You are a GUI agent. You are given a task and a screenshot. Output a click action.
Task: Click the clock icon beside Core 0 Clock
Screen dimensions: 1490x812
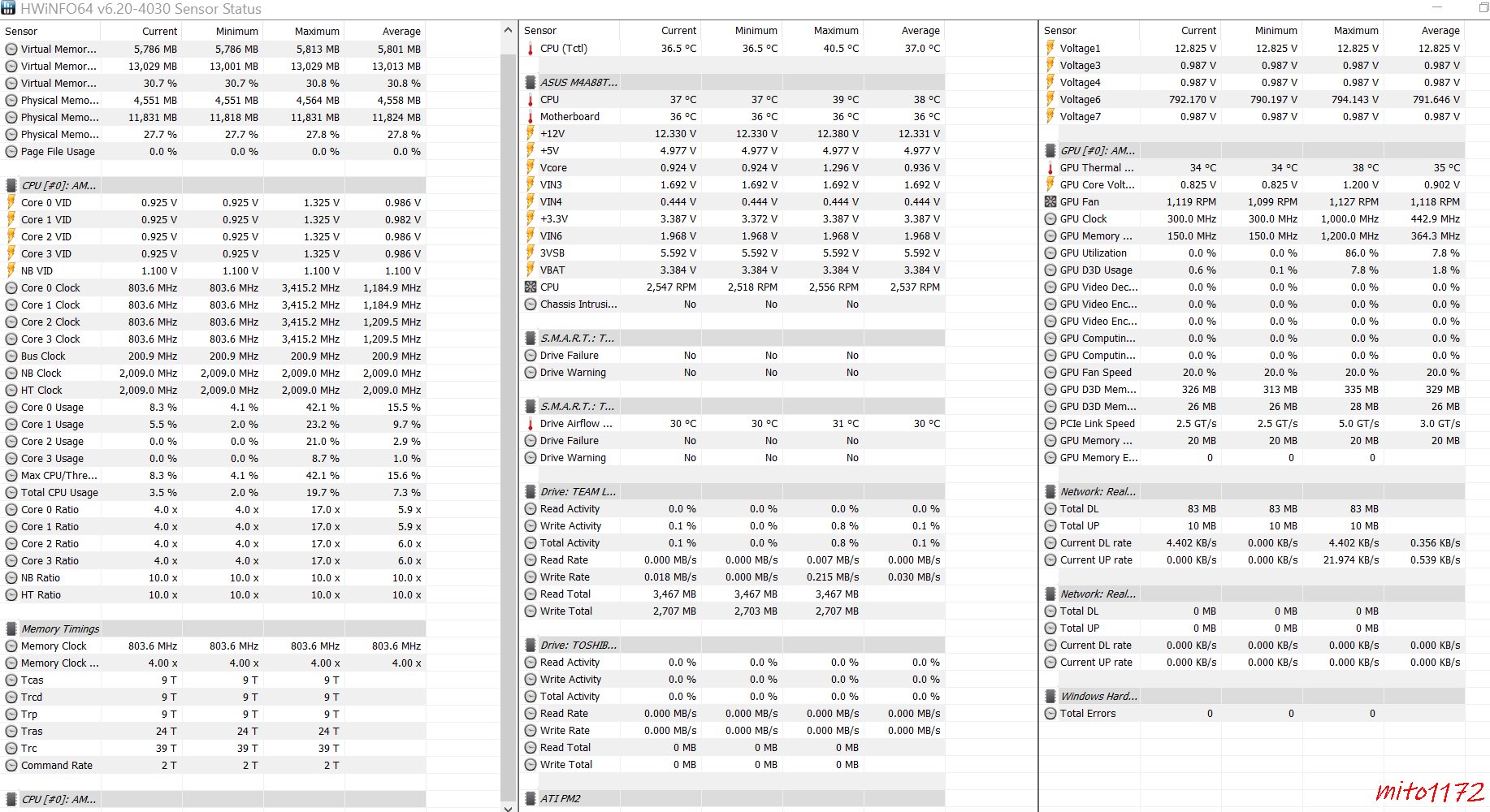tap(11, 287)
